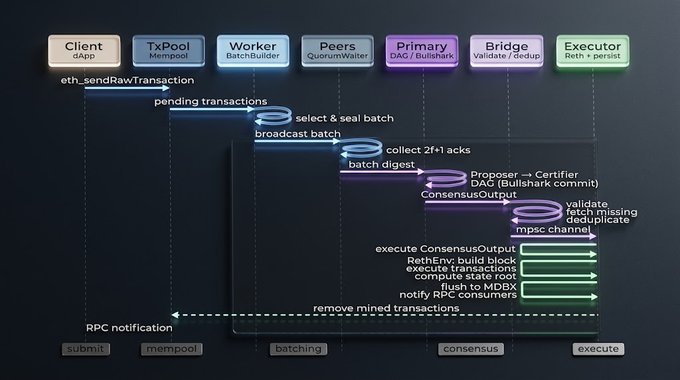The image size is (680, 380).
Task: Click the Primary DAG / Bullshark box
Action: (422, 51)
